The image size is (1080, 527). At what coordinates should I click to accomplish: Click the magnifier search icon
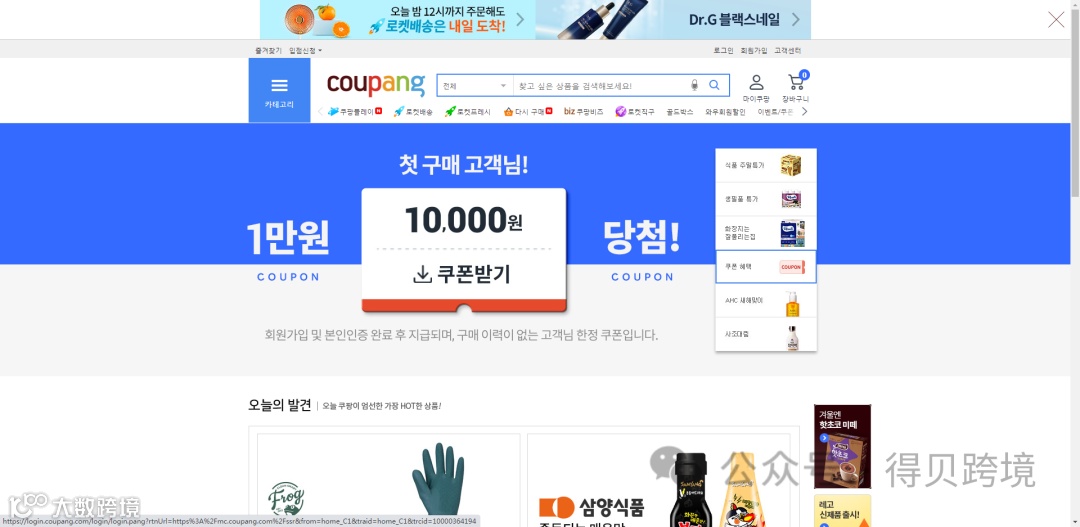click(714, 85)
